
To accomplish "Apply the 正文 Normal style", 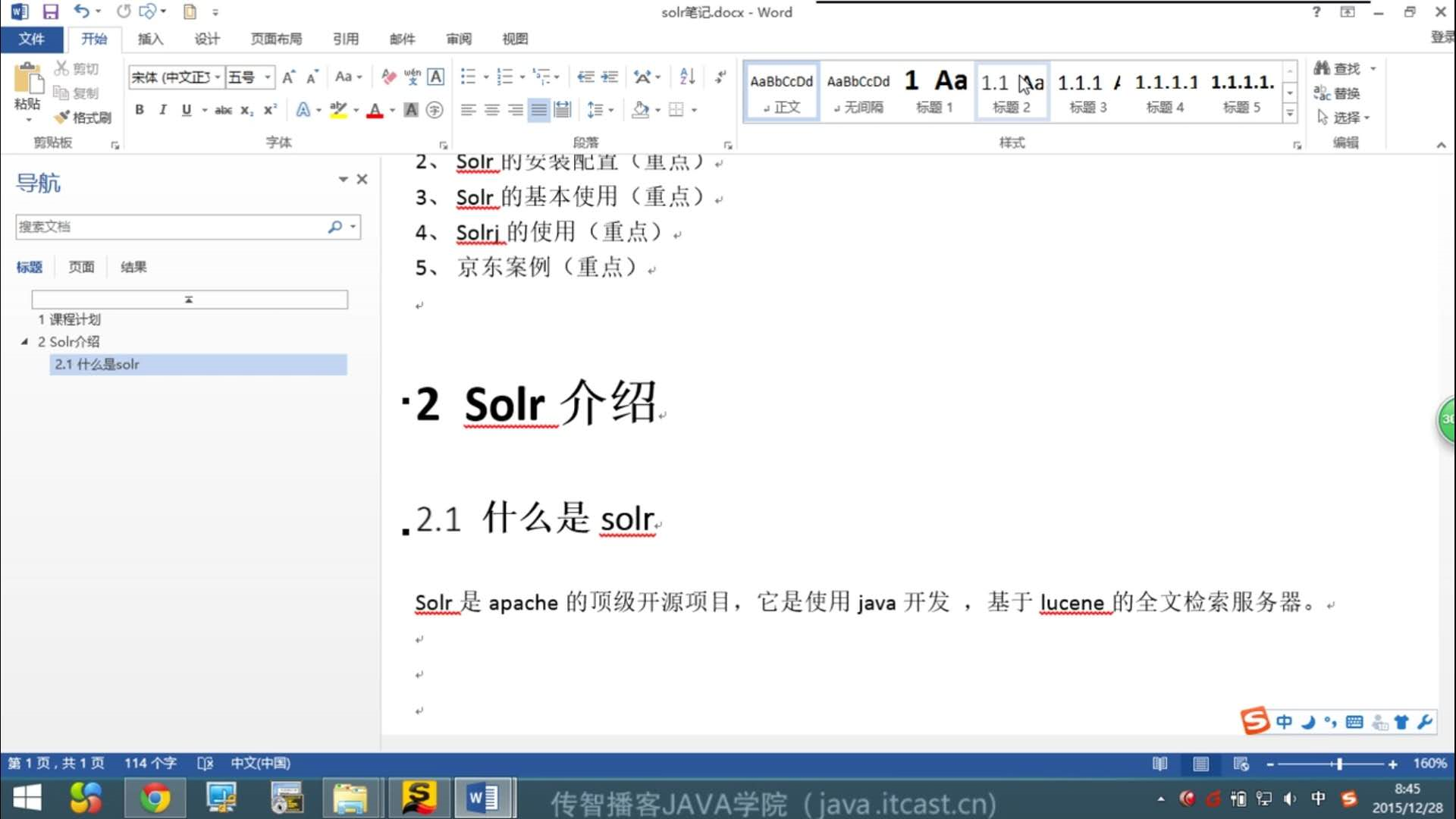I will [x=781, y=92].
